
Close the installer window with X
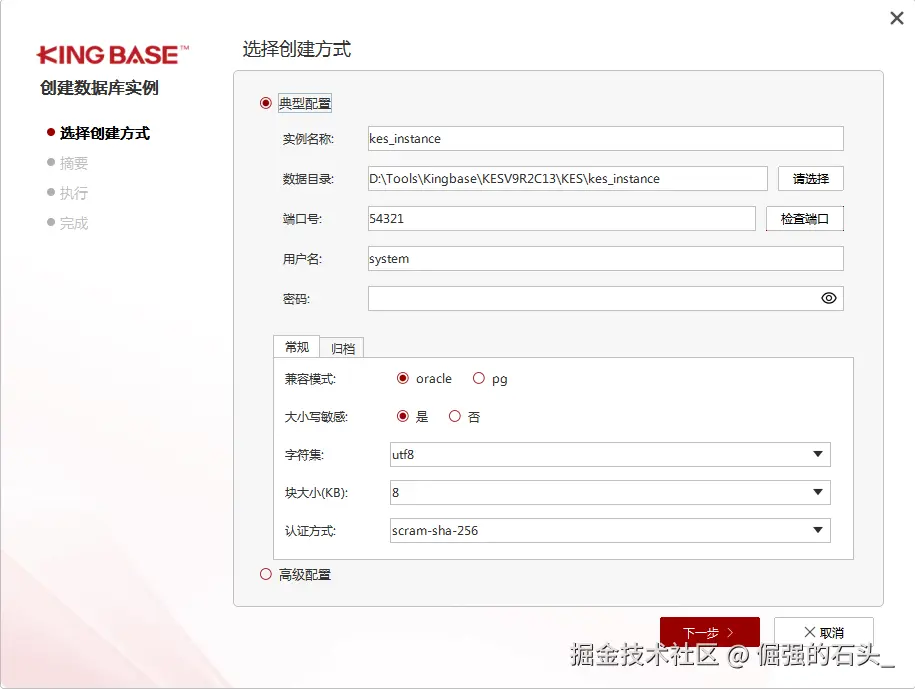click(897, 18)
